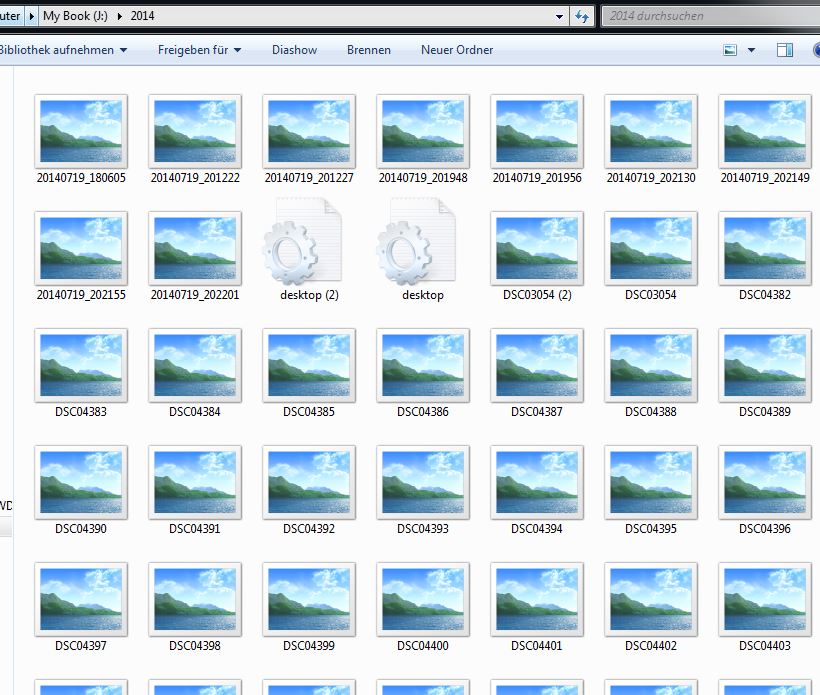This screenshot has width=820, height=695.
Task: Select image file DSC04385
Action: click(x=309, y=373)
